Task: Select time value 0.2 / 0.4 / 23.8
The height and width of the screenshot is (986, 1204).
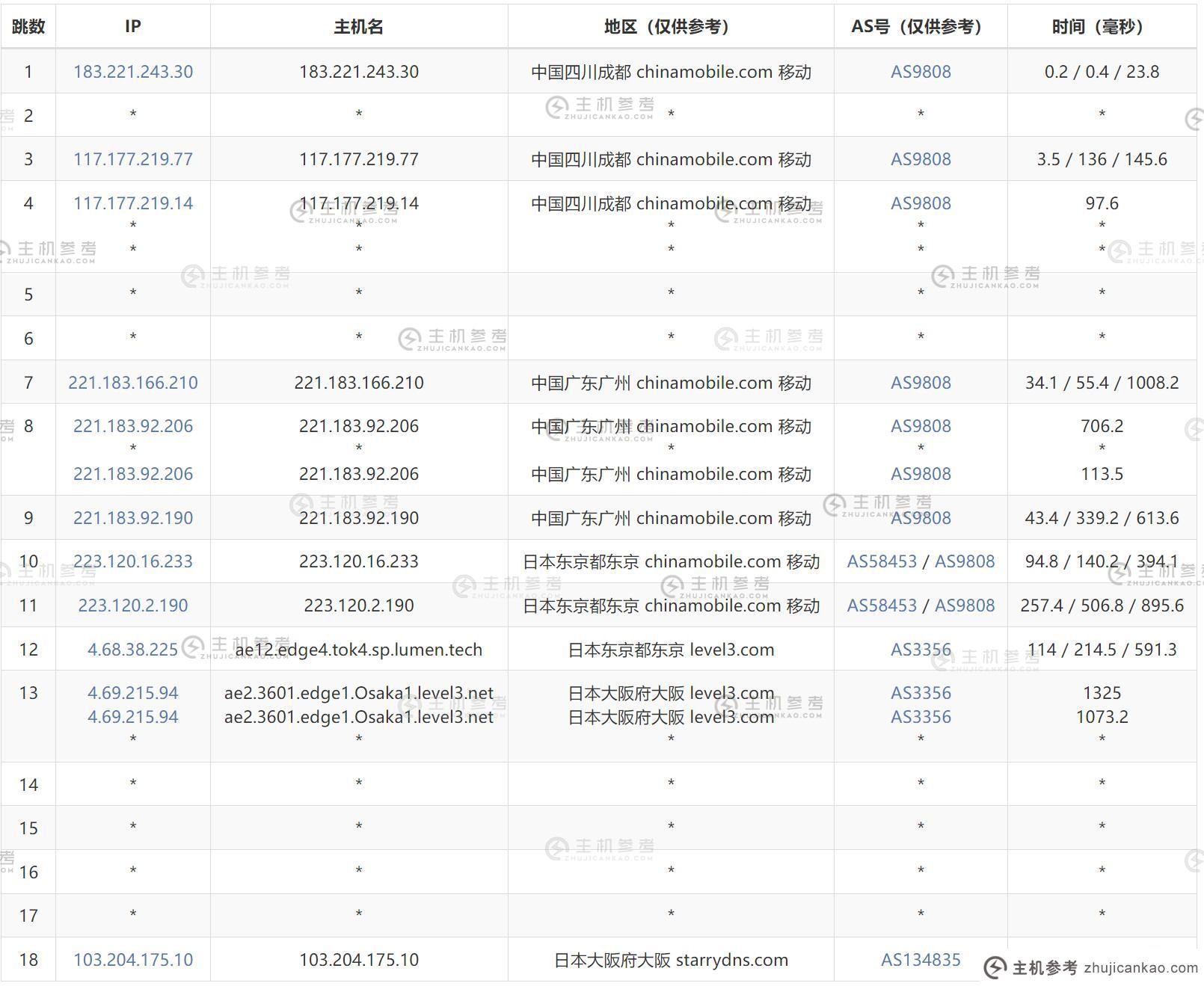Action: 1102,72
